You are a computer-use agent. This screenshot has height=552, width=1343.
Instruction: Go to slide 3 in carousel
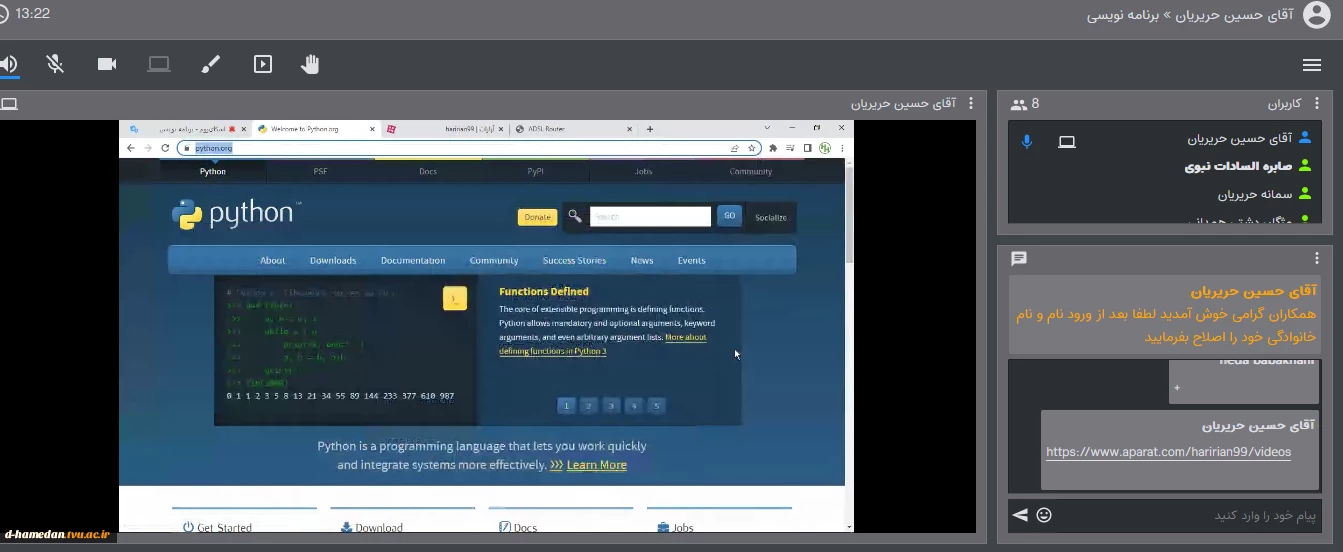click(x=611, y=405)
